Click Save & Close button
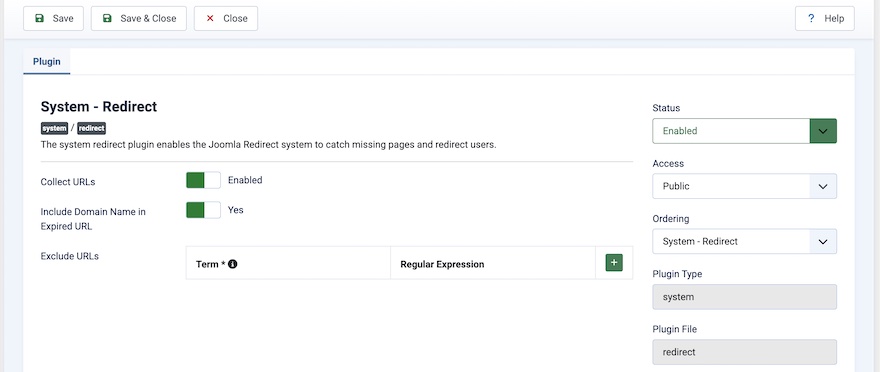Image resolution: width=880 pixels, height=372 pixels. (x=139, y=19)
